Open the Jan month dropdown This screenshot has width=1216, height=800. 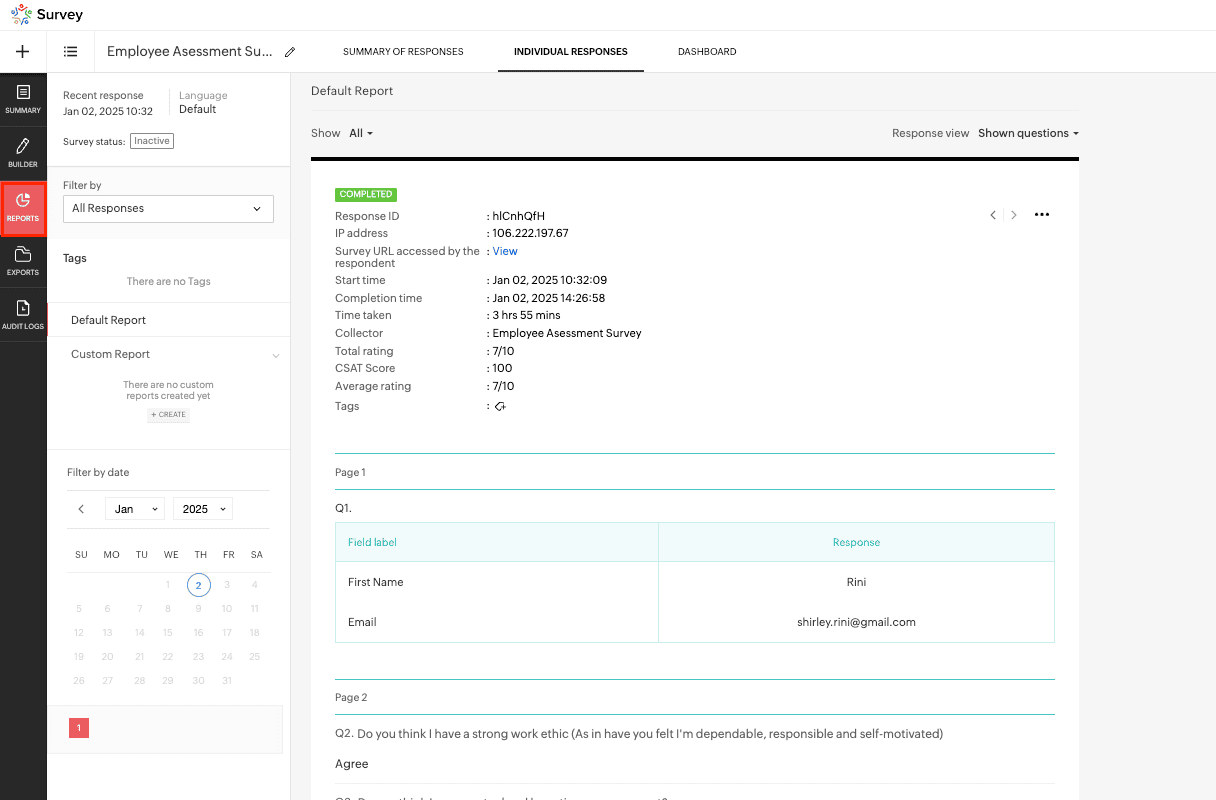tap(135, 509)
